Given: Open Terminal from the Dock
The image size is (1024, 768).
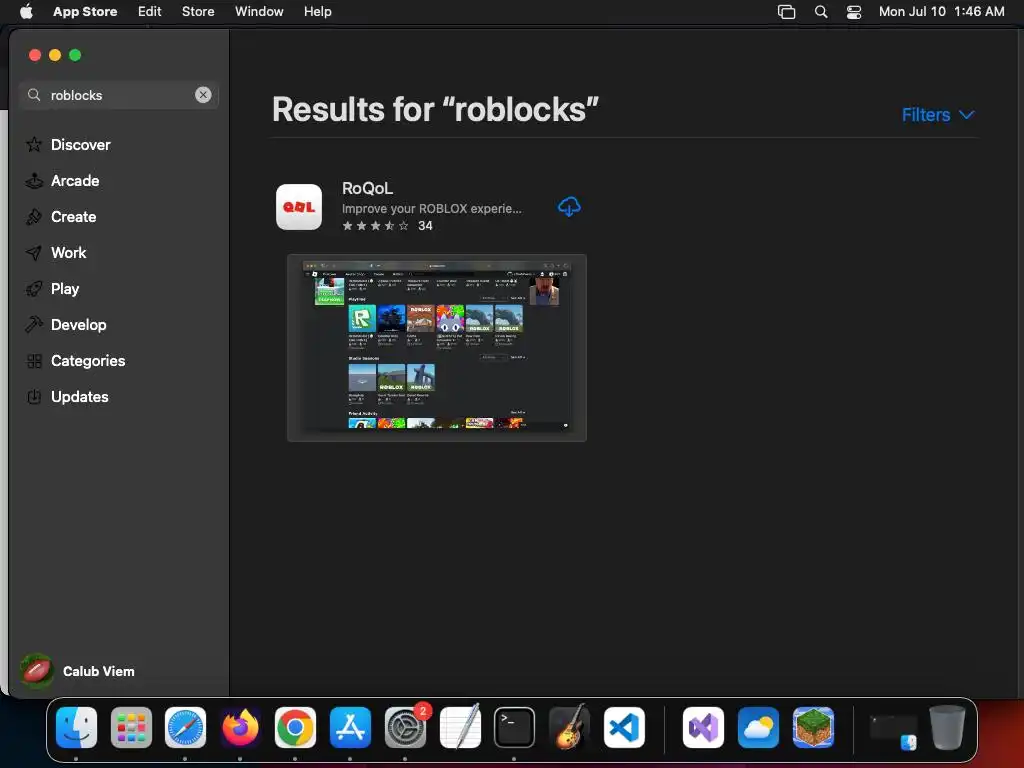Looking at the screenshot, I should (x=514, y=727).
